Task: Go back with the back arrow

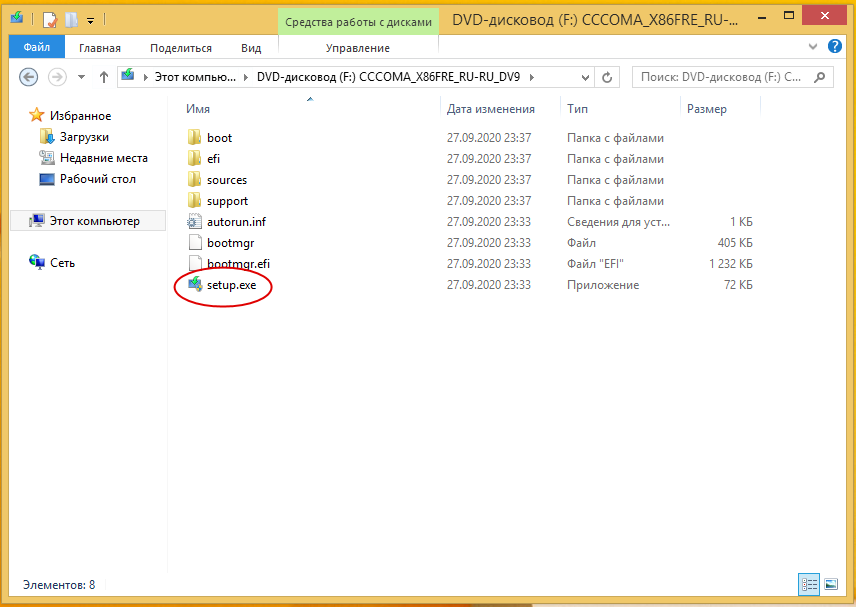Action: tap(28, 77)
